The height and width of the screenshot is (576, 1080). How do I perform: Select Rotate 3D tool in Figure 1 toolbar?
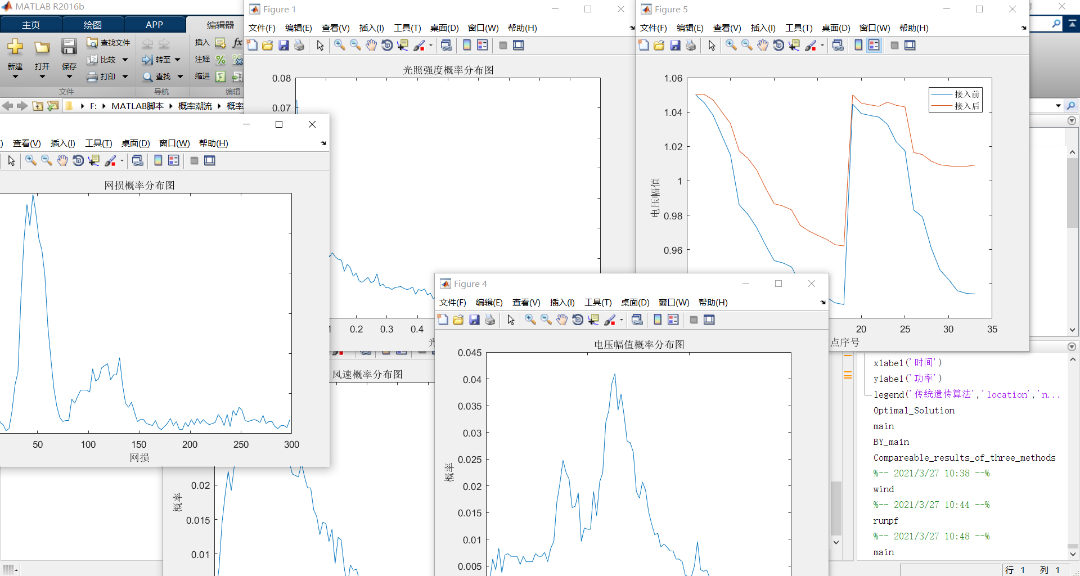387,45
